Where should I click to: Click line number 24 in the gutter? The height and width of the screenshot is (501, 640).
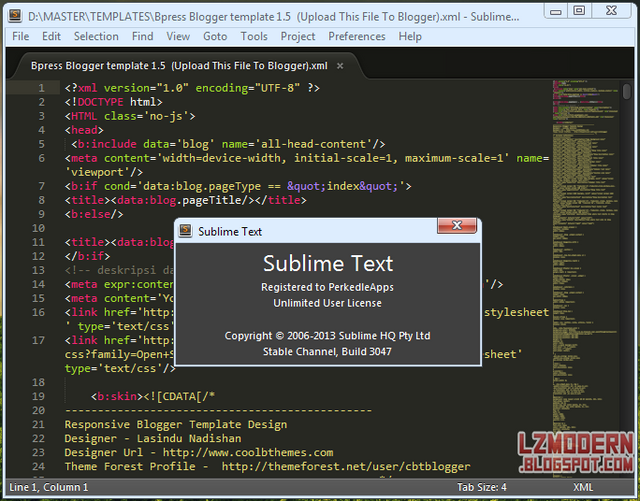[x=38, y=466]
